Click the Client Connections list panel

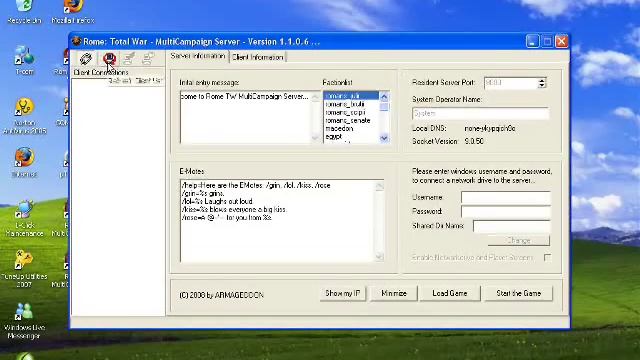pyautogui.click(x=118, y=198)
